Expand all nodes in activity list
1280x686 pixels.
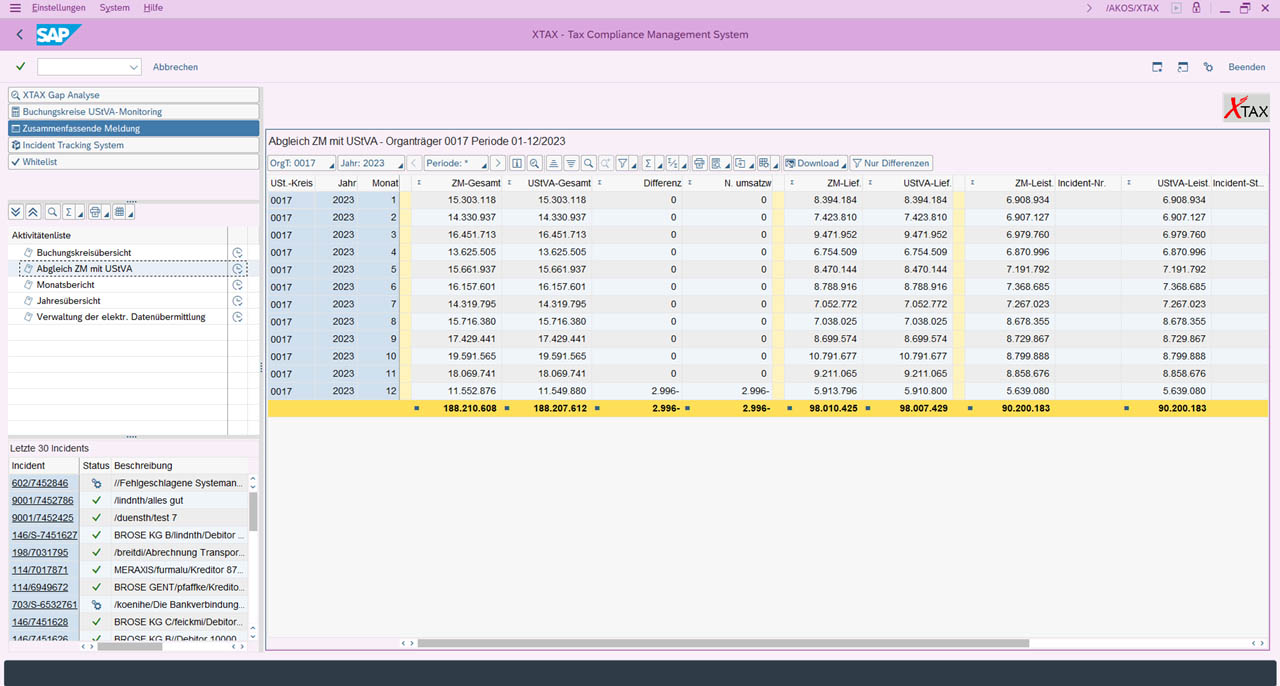tap(16, 212)
